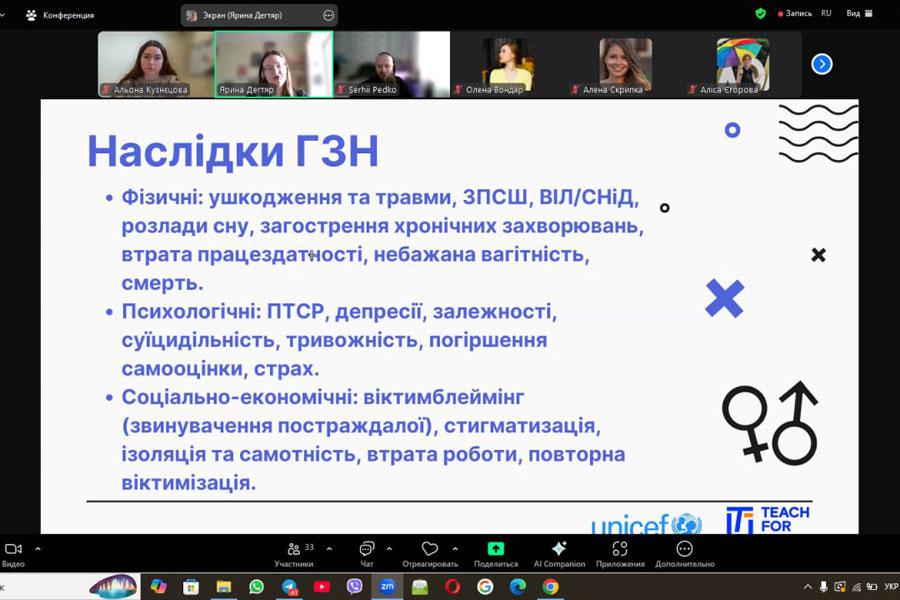900x600 pixels.
Task: Open Telegram from the Windows taskbar
Action: (x=289, y=587)
